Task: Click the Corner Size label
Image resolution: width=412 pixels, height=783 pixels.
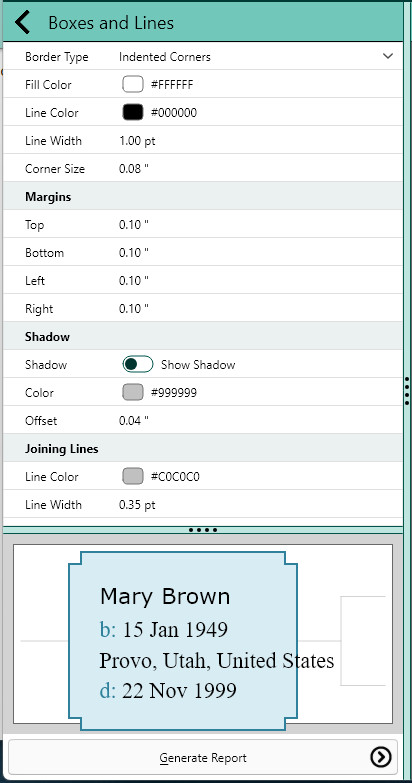Action: coord(55,169)
